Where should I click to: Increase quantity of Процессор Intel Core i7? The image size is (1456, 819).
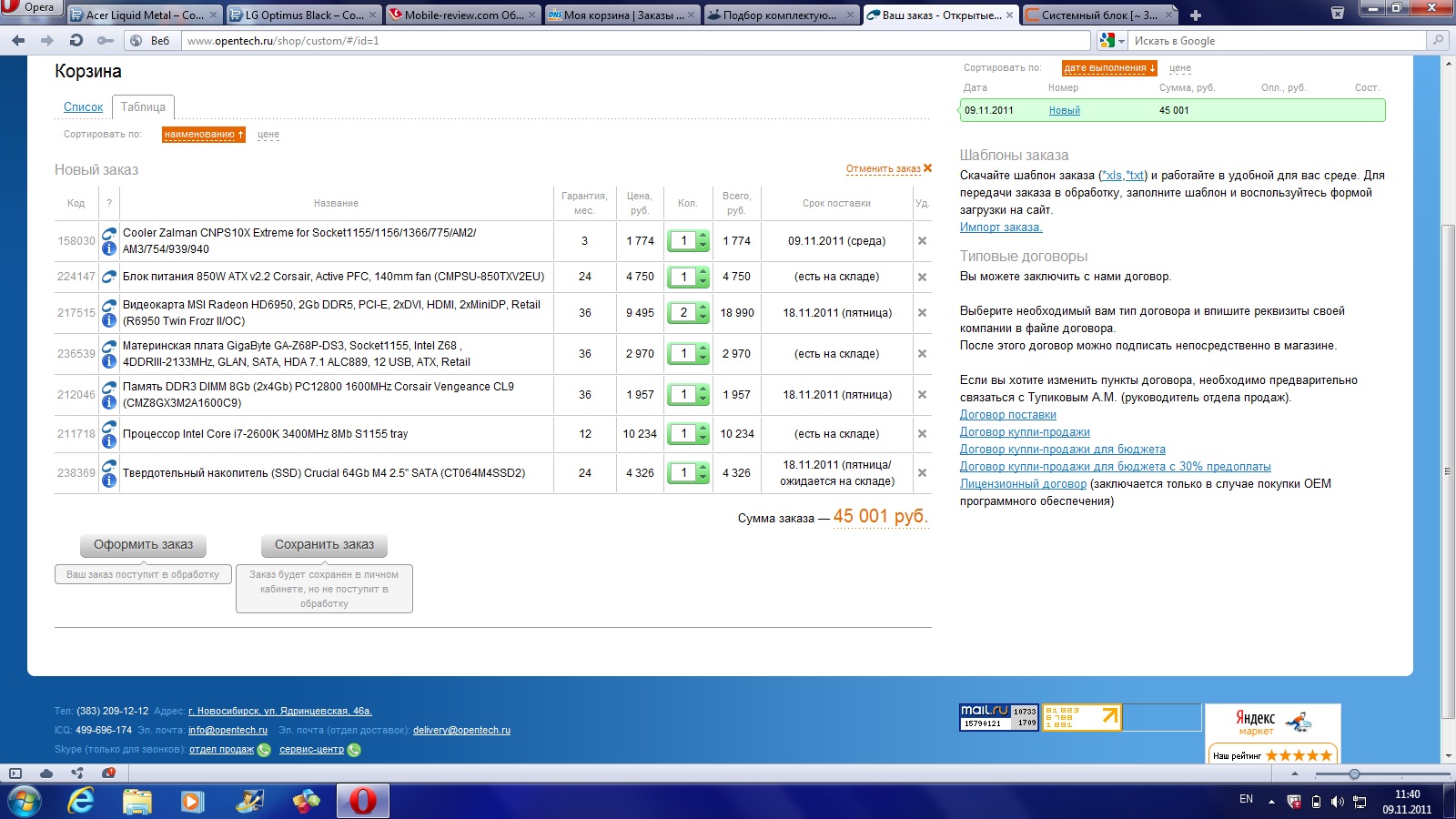click(x=703, y=429)
